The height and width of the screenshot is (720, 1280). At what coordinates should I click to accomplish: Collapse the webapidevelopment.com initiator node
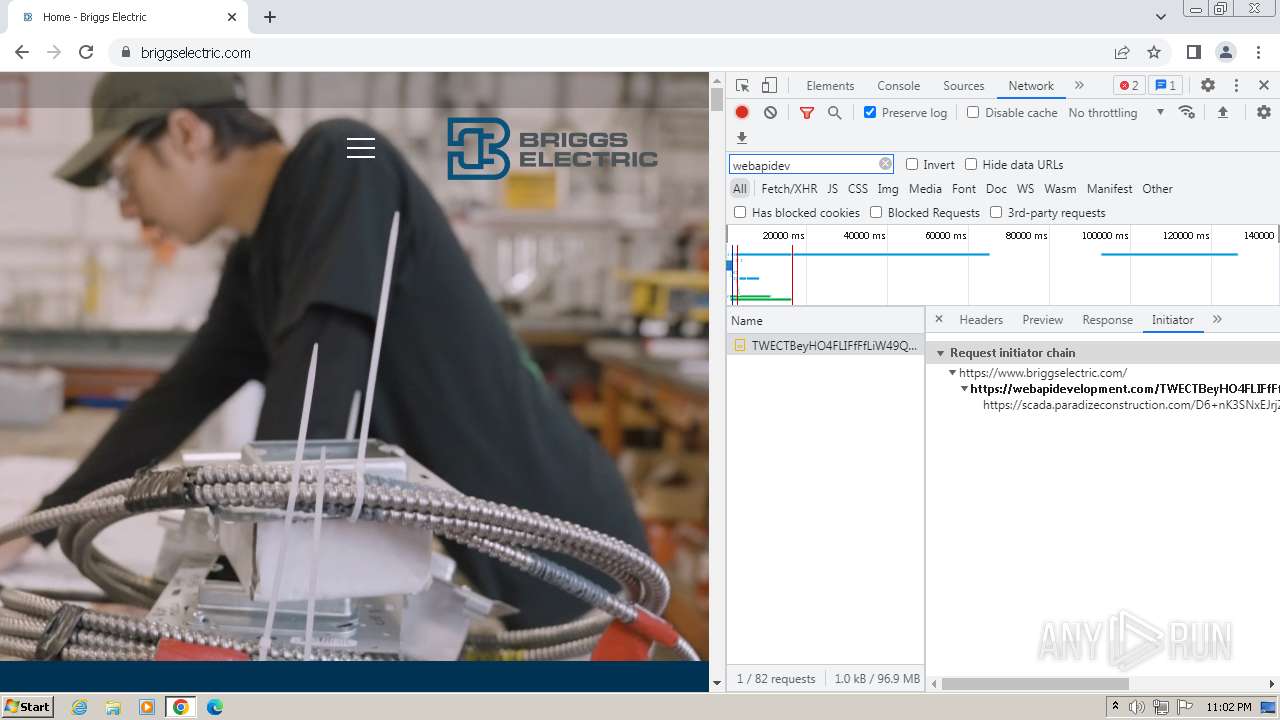pos(964,389)
